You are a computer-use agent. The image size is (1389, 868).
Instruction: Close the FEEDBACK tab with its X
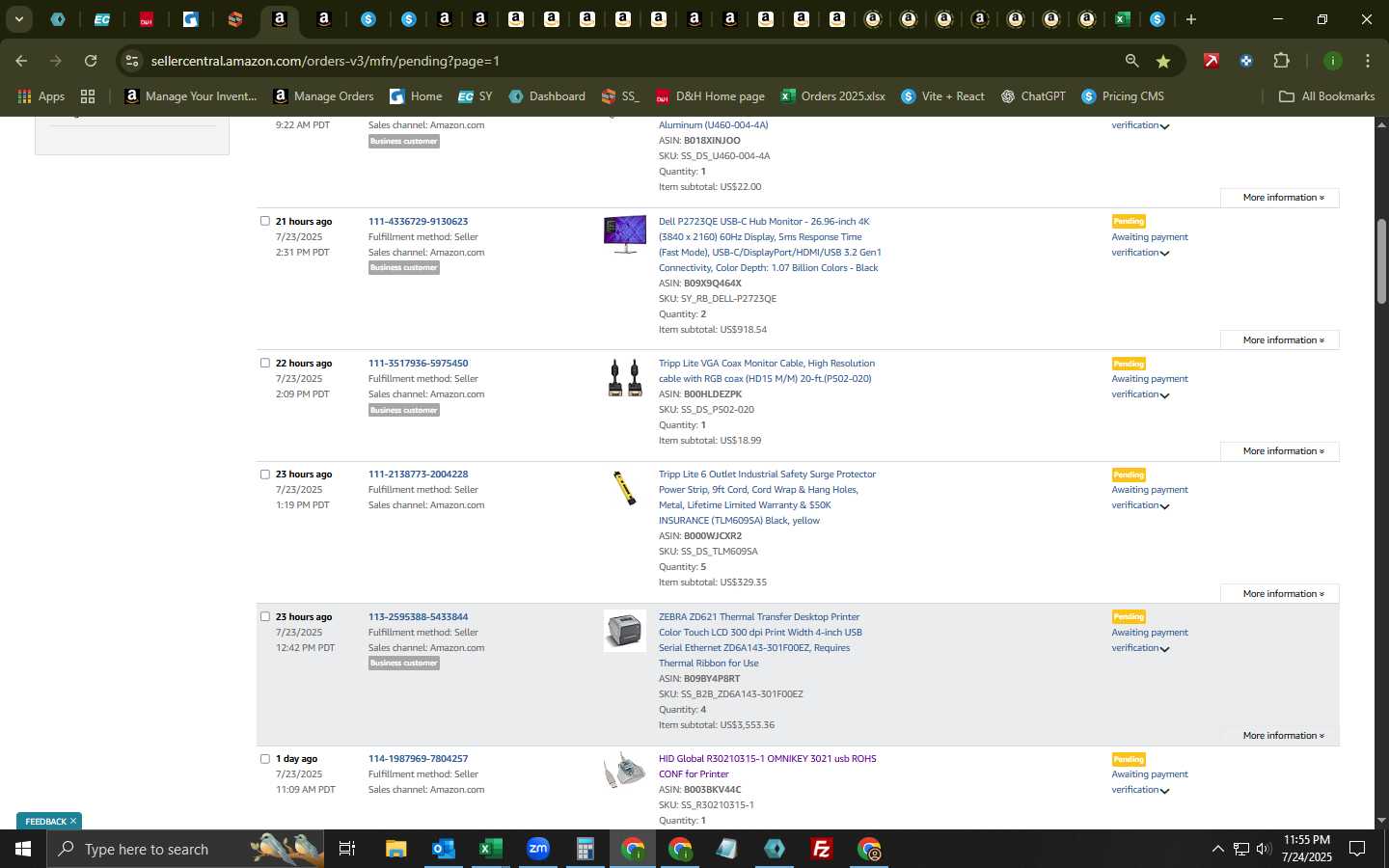click(x=72, y=821)
